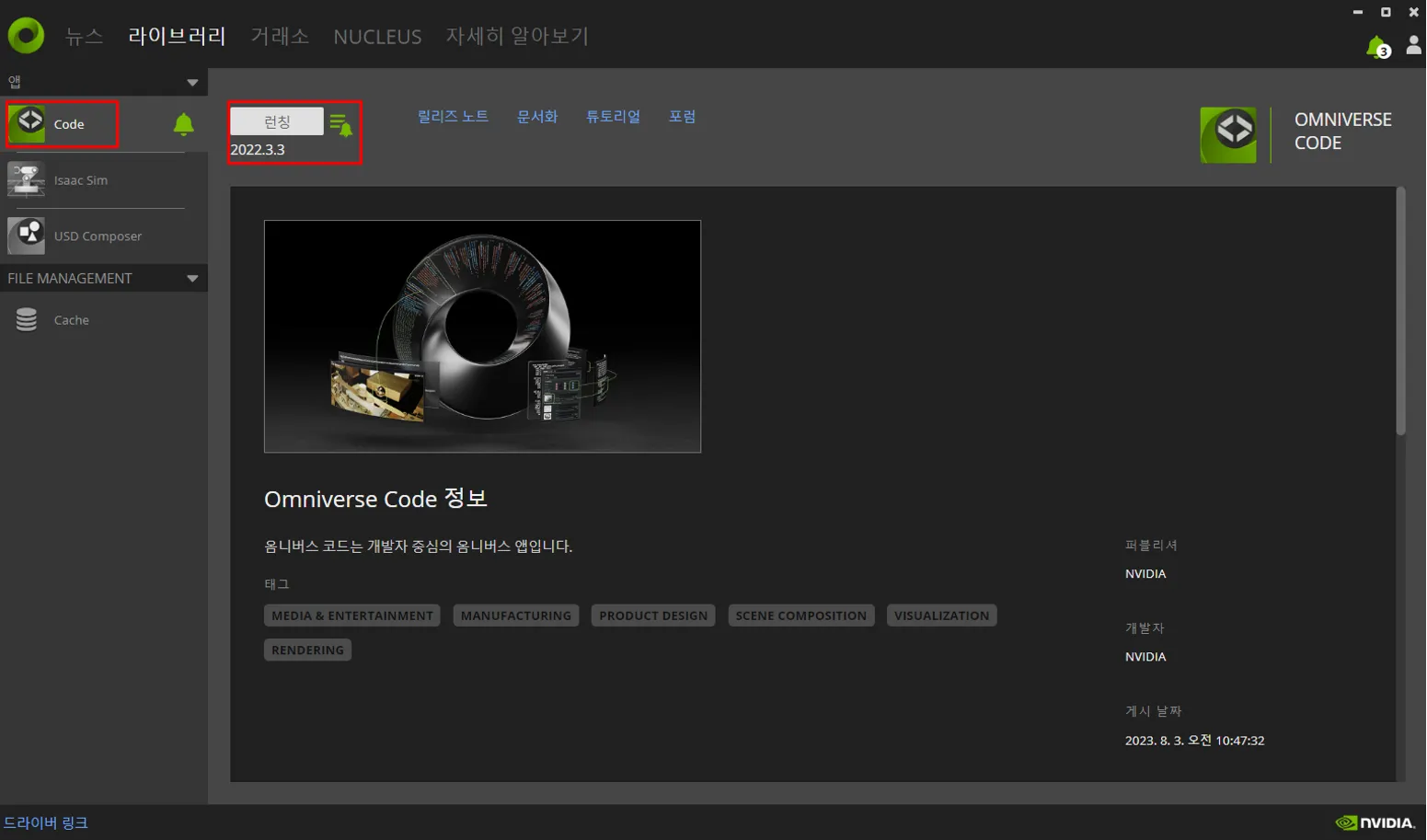Open the user account profile icon
The image size is (1427, 840).
(1413, 45)
